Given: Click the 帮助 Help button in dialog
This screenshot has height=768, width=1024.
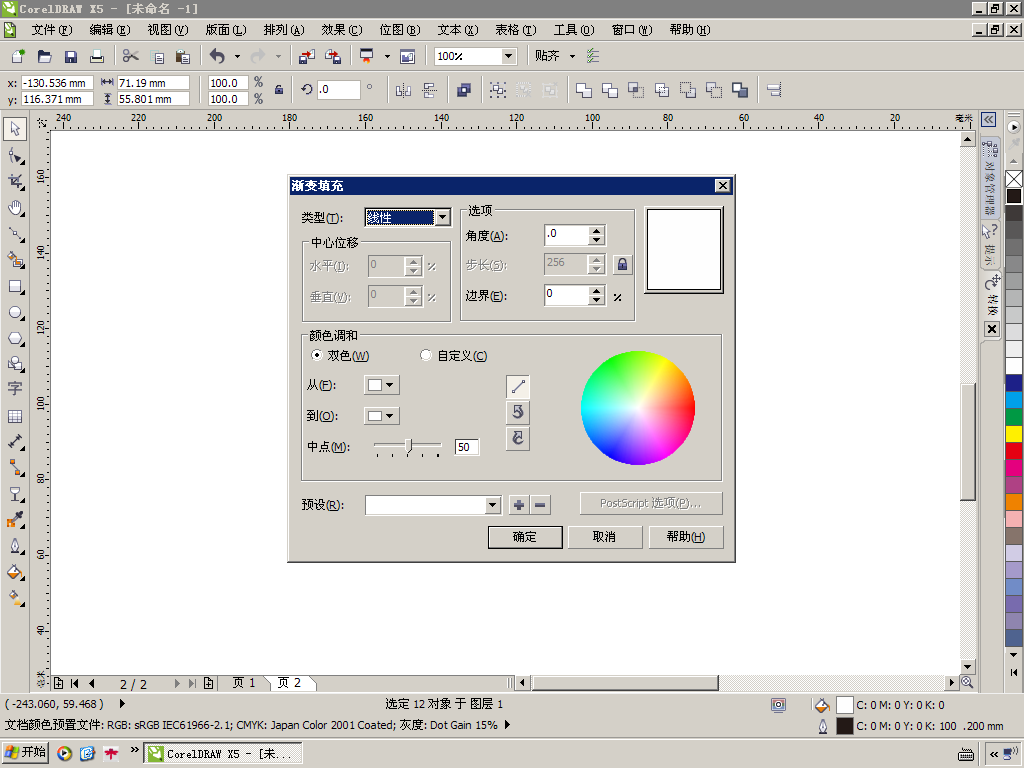Looking at the screenshot, I should pyautogui.click(x=686, y=537).
